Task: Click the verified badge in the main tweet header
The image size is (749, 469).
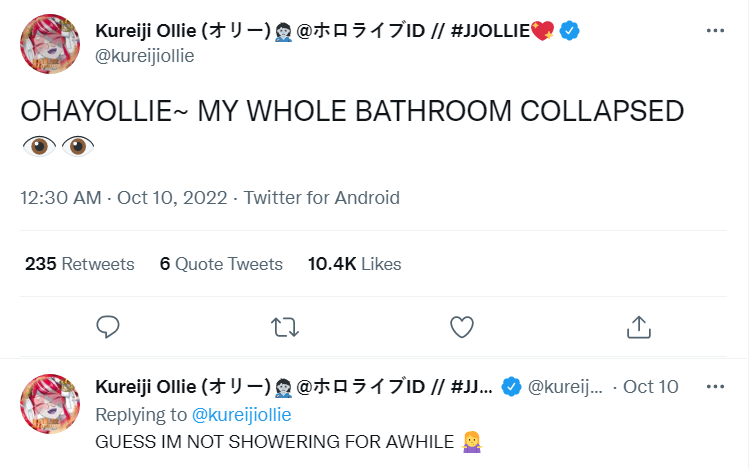Action: pos(570,31)
